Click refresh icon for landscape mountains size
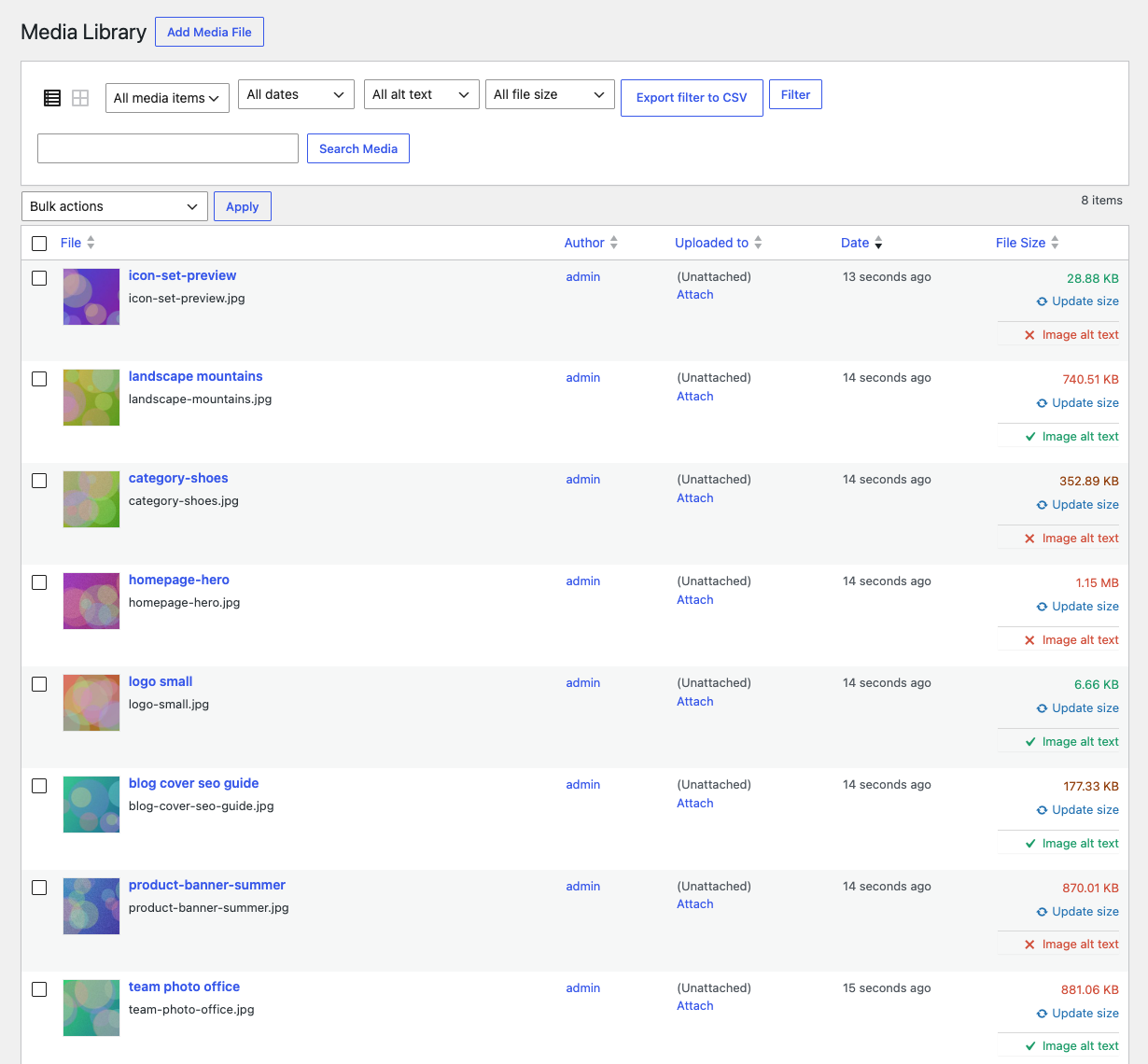The image size is (1148, 1064). coord(1042,403)
